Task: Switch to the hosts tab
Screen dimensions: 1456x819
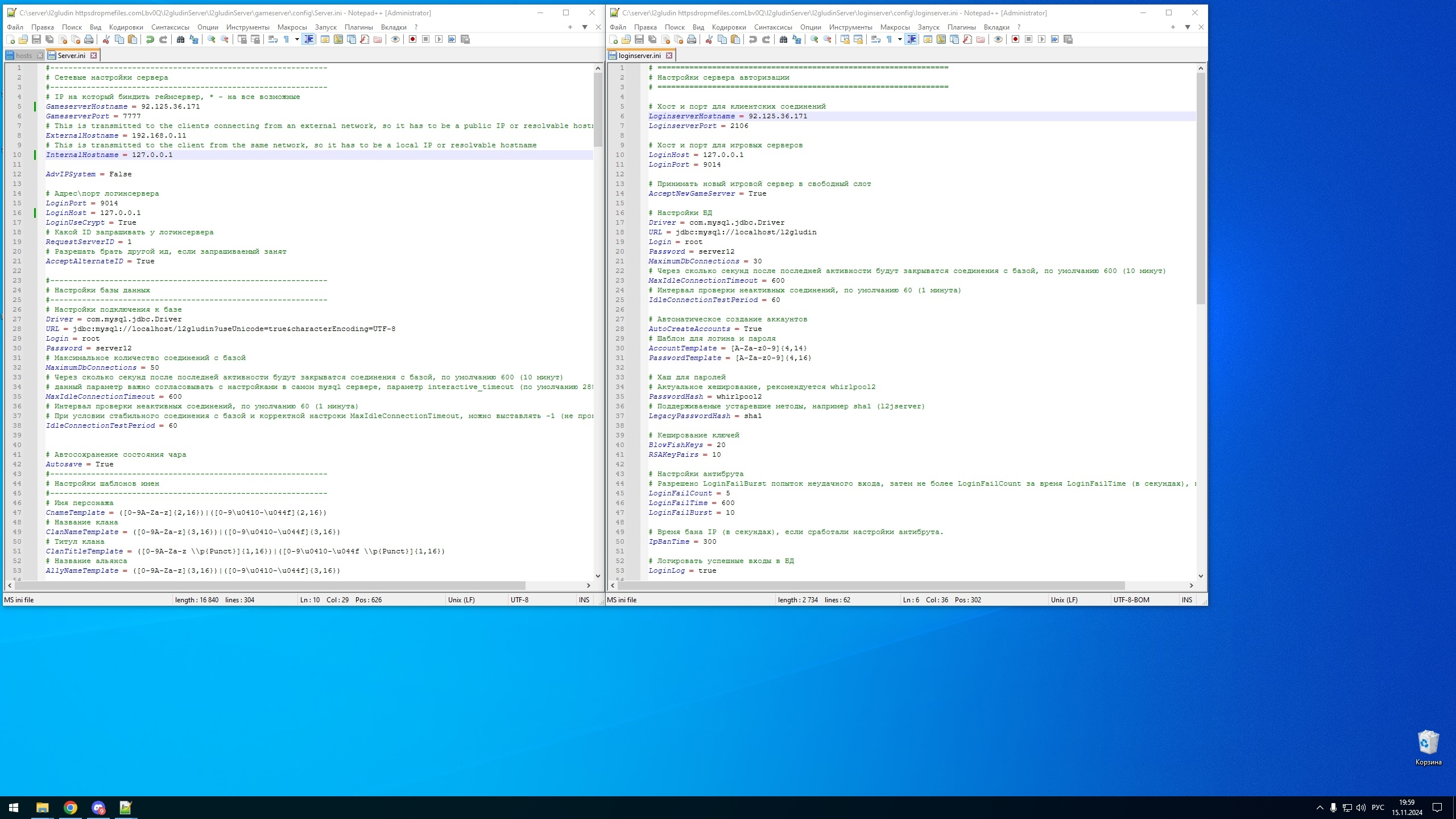Action: click(x=23, y=55)
